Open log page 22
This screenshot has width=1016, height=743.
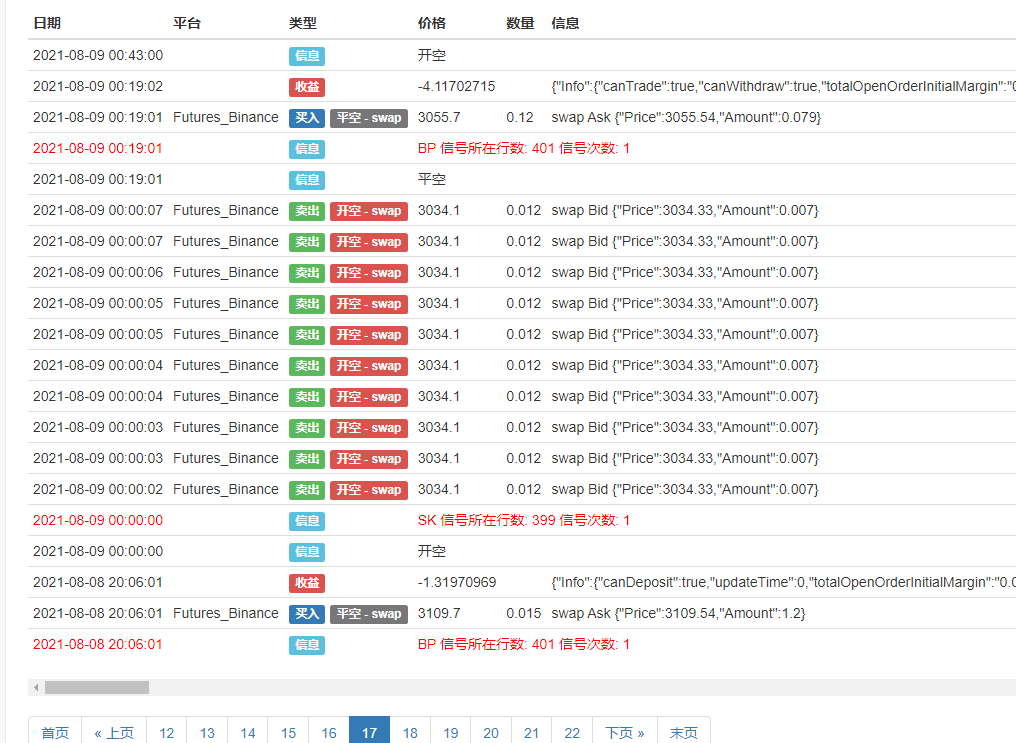tap(572, 732)
